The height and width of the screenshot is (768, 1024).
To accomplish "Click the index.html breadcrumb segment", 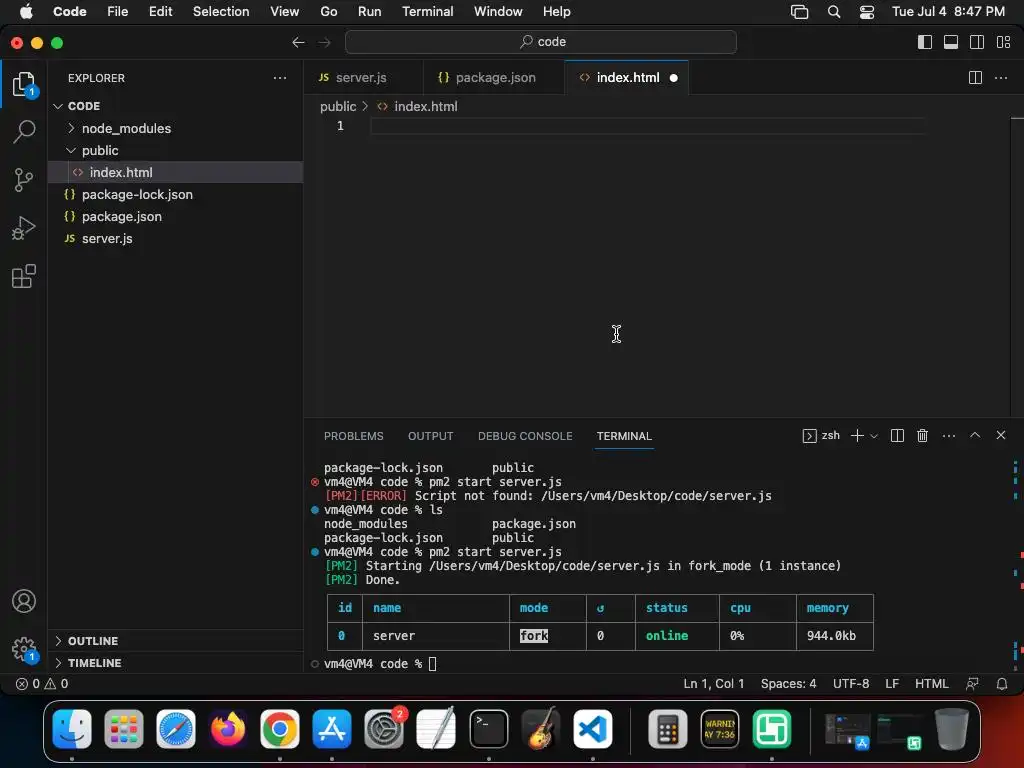I will 425,106.
